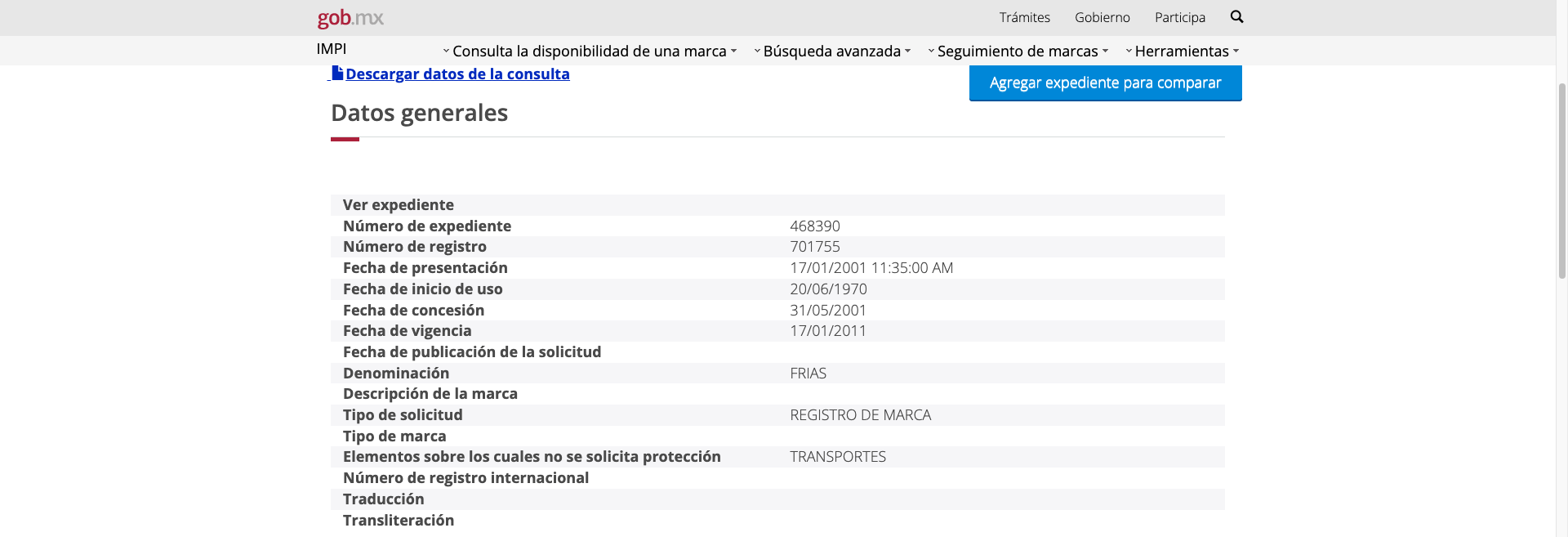1568x537 pixels.
Task: Go to Trámites in top bar
Action: pos(1024,17)
